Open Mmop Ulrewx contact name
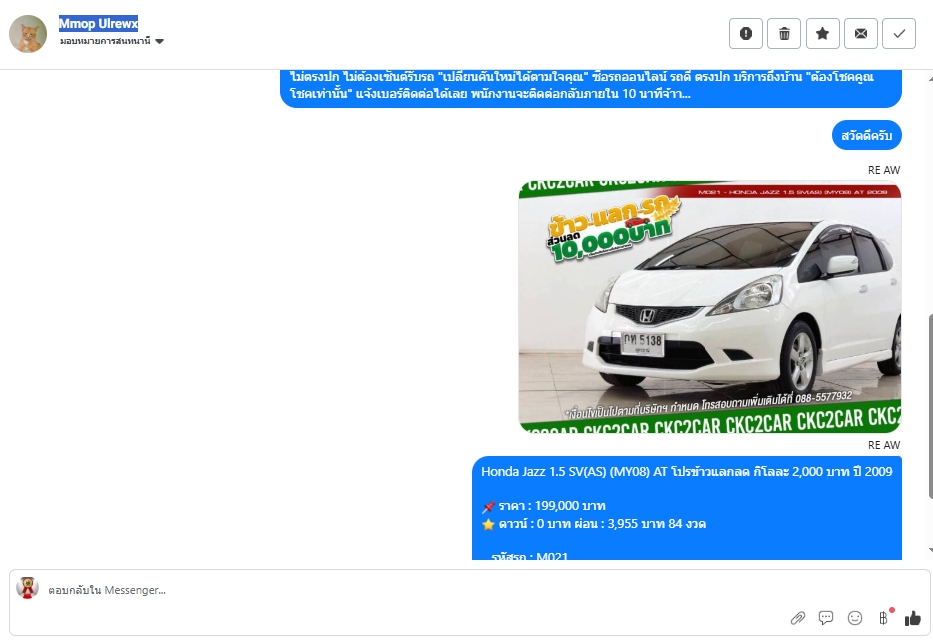The height and width of the screenshot is (640, 933). point(98,23)
